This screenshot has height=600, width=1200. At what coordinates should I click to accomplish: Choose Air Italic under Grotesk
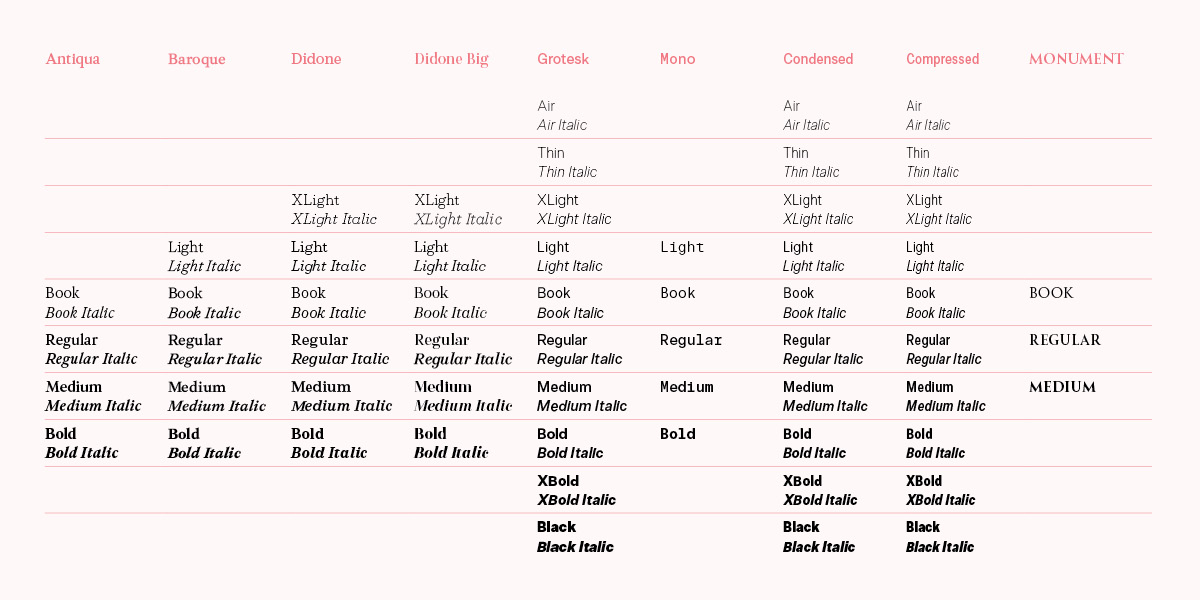562,125
